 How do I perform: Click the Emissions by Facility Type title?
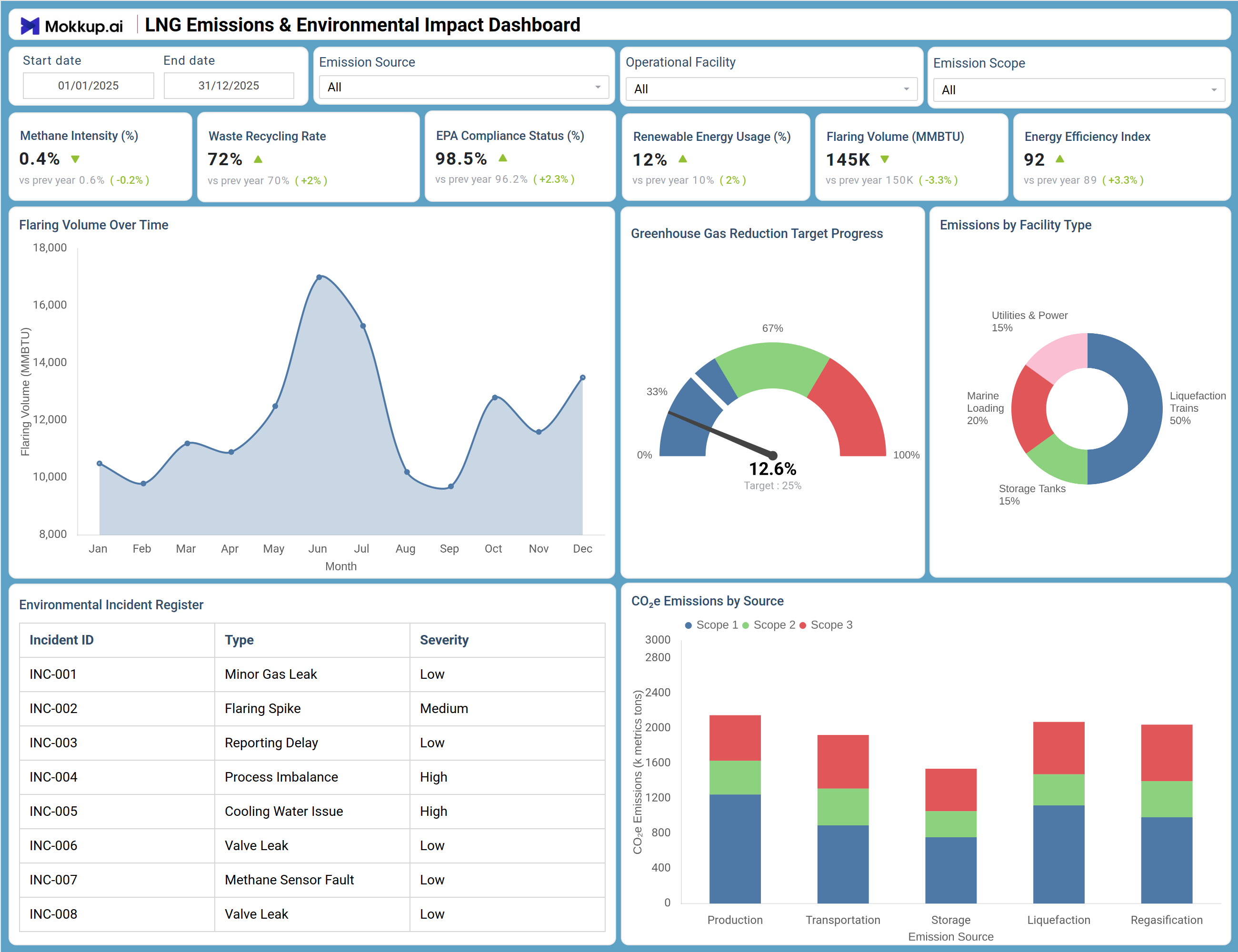pyautogui.click(x=1015, y=225)
